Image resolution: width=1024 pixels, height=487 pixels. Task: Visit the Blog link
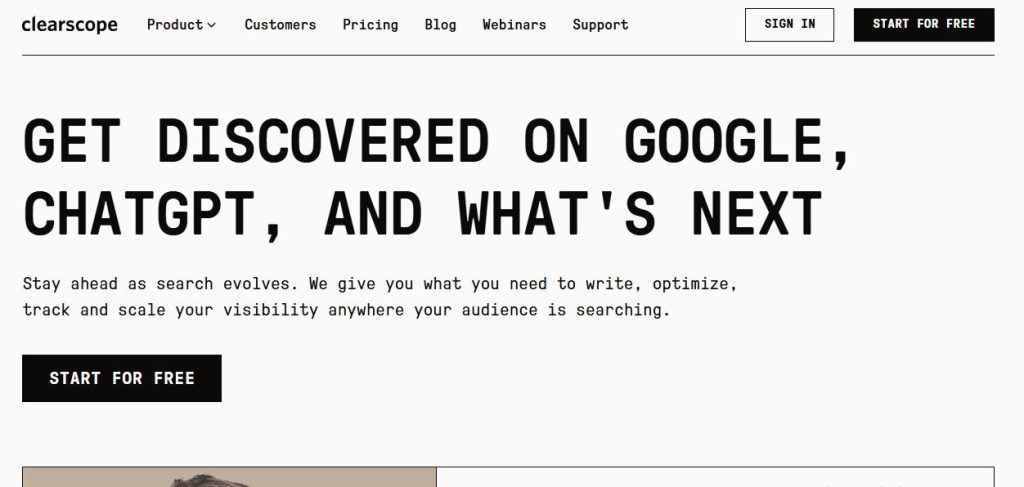point(440,25)
